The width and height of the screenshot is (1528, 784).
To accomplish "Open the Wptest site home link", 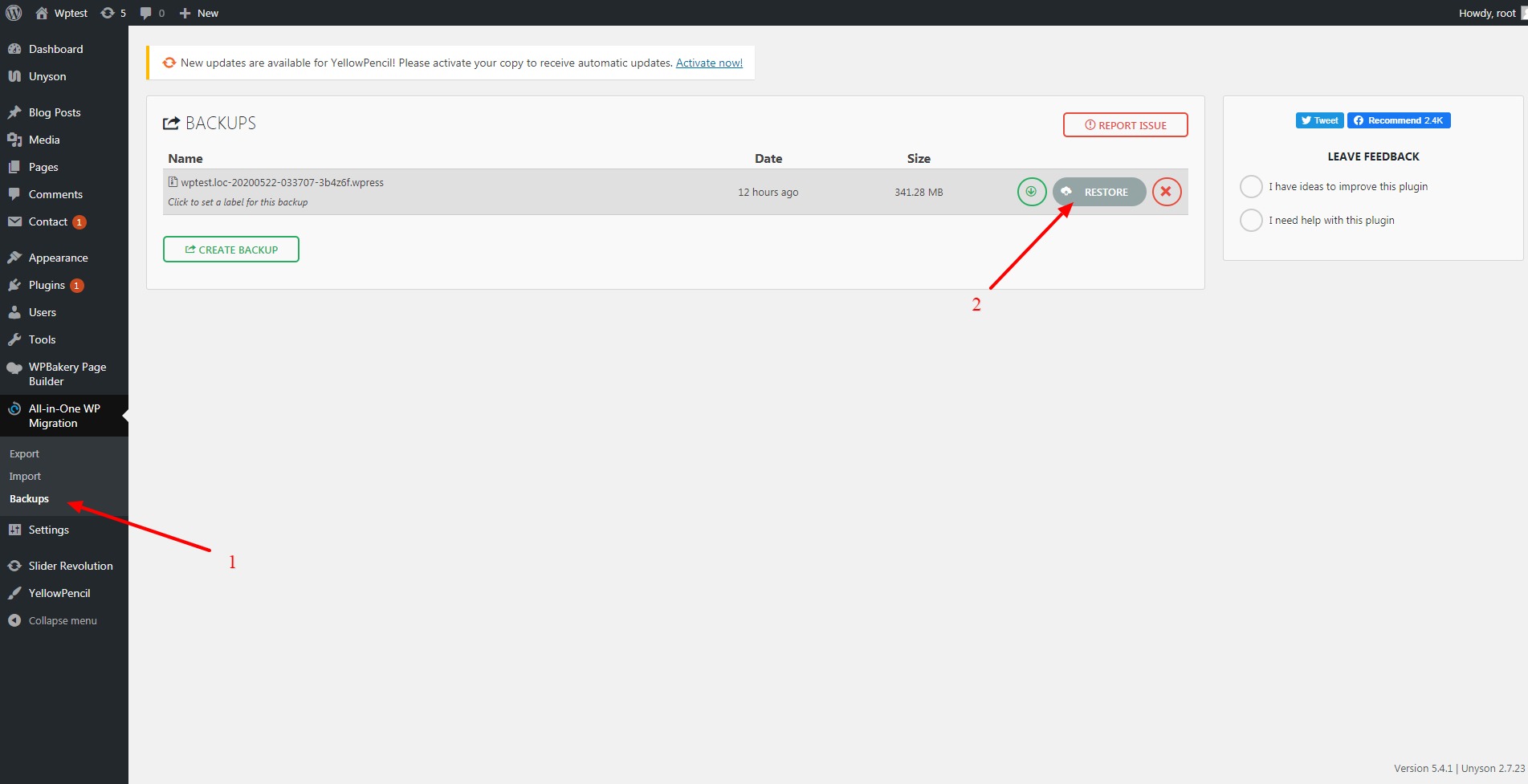I will [x=62, y=13].
